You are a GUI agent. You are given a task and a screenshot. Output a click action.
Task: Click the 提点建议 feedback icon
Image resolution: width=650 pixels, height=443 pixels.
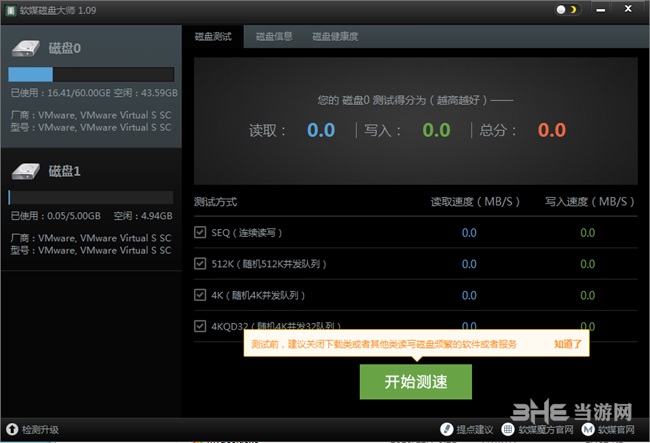click(446, 429)
